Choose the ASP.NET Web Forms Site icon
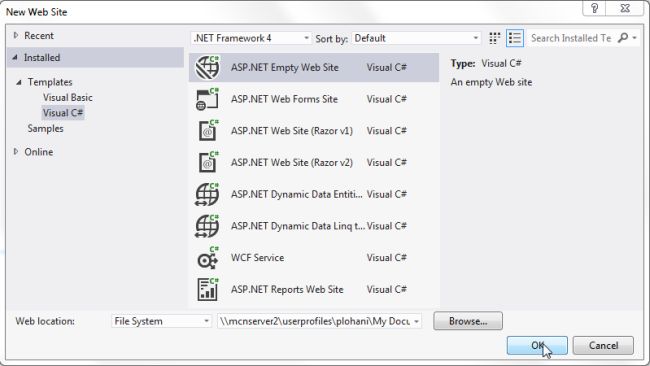This screenshot has width=650, height=366. (207, 99)
